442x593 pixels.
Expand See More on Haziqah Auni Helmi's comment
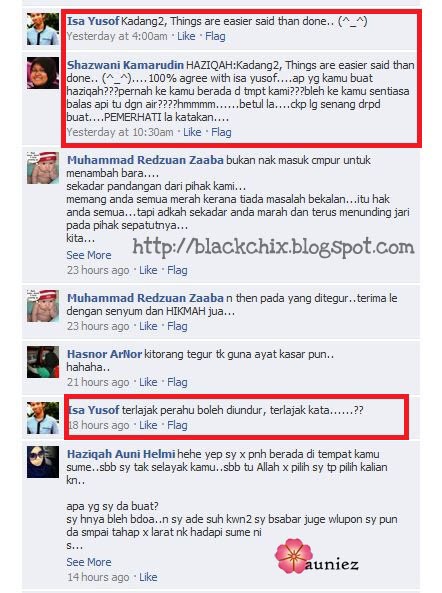click(89, 562)
